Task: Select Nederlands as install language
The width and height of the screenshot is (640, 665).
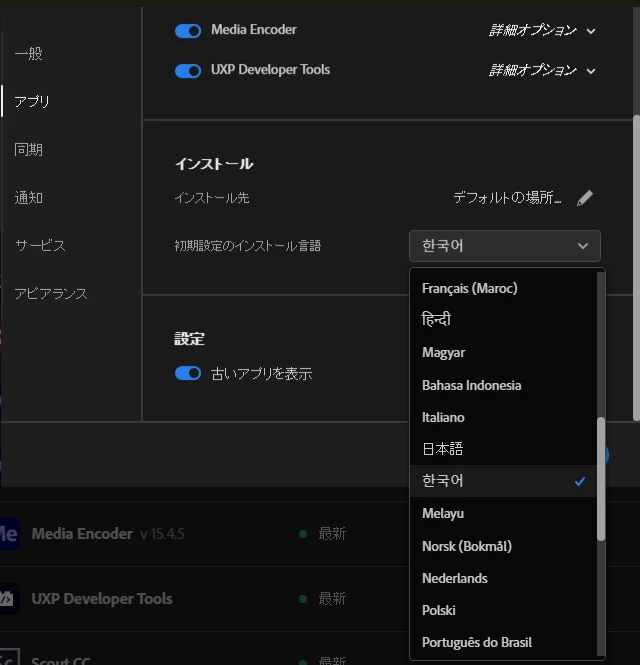Action: (x=503, y=578)
